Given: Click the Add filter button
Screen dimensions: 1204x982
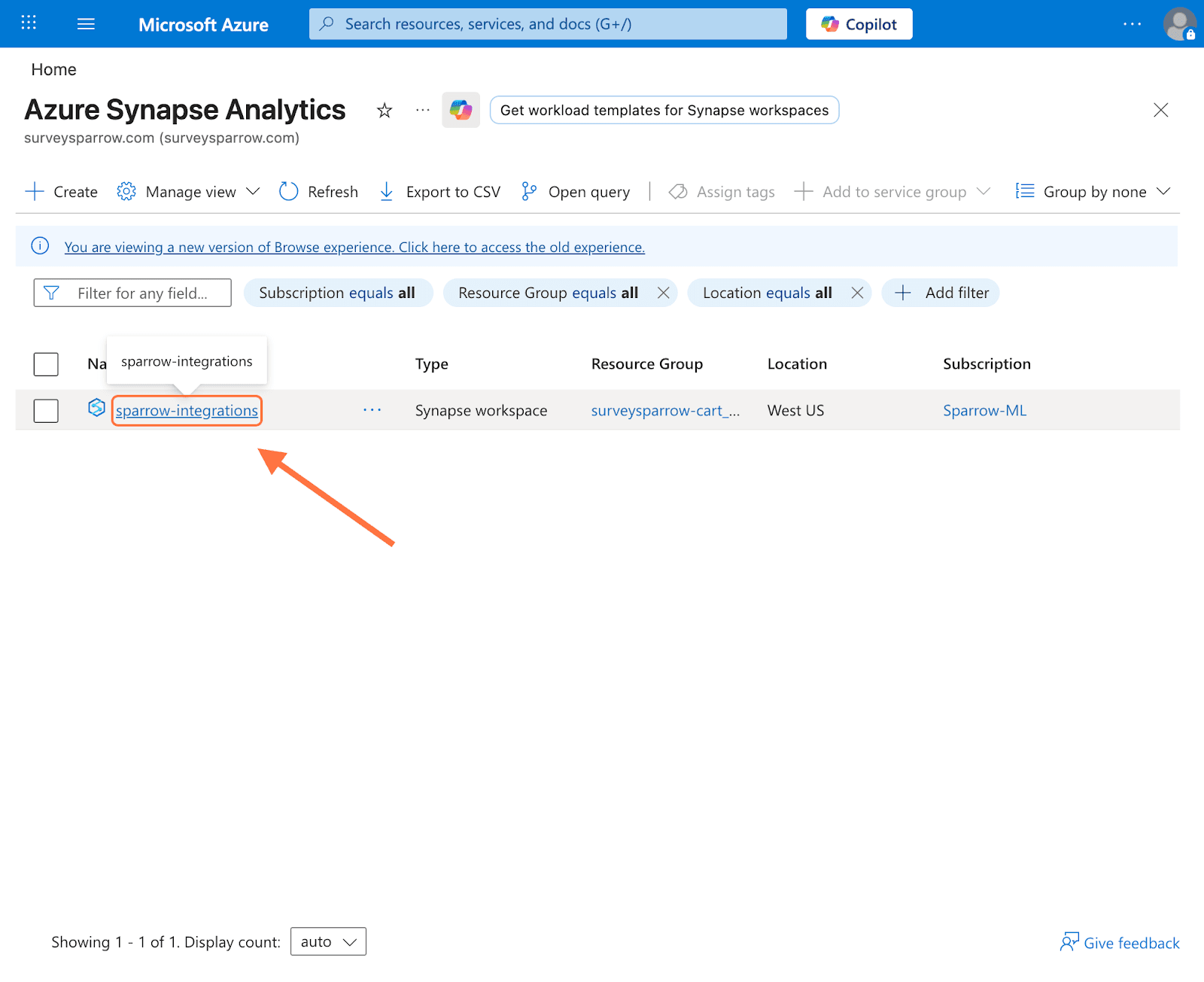Looking at the screenshot, I should (x=941, y=293).
